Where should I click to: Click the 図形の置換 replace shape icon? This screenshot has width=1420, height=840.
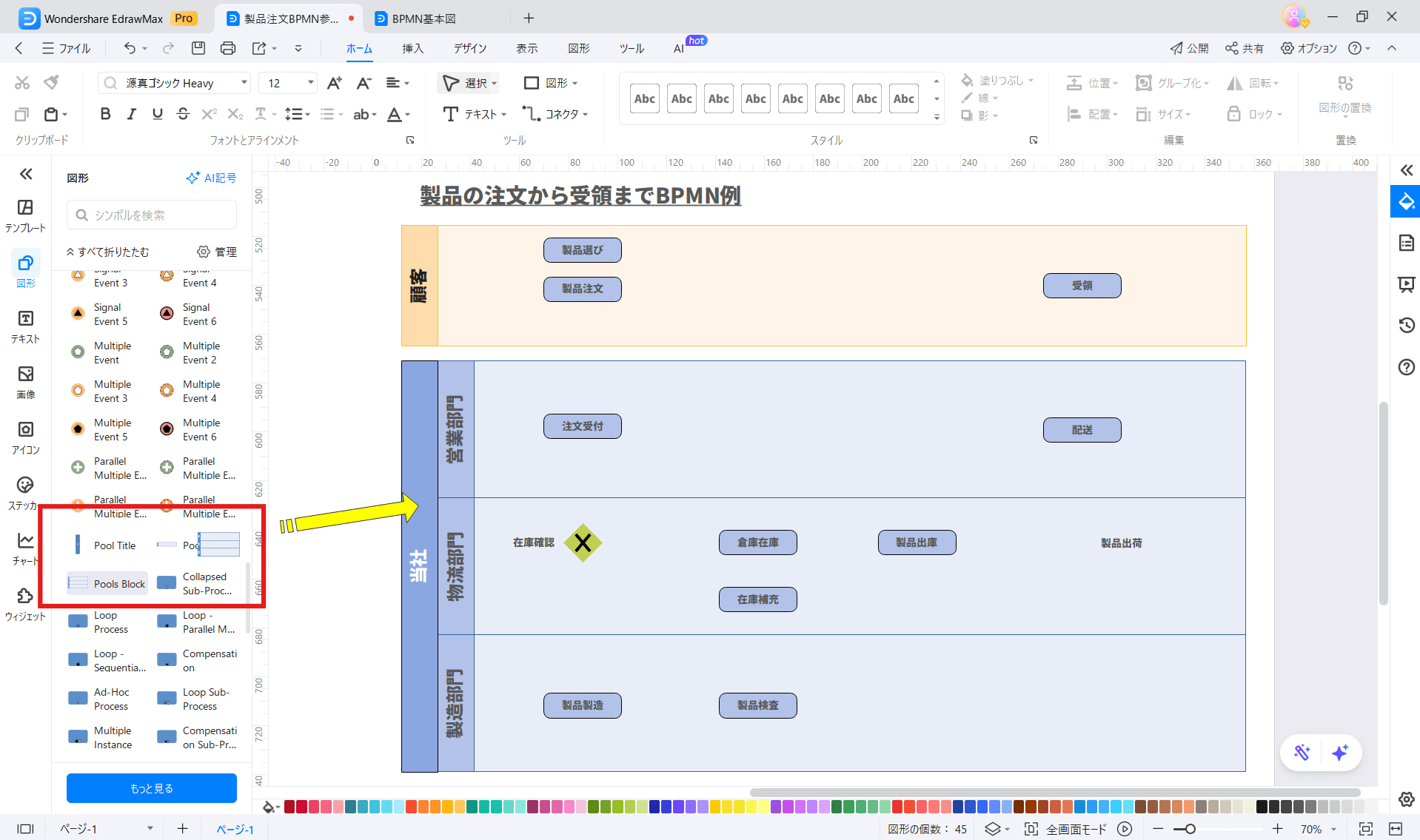tap(1345, 83)
